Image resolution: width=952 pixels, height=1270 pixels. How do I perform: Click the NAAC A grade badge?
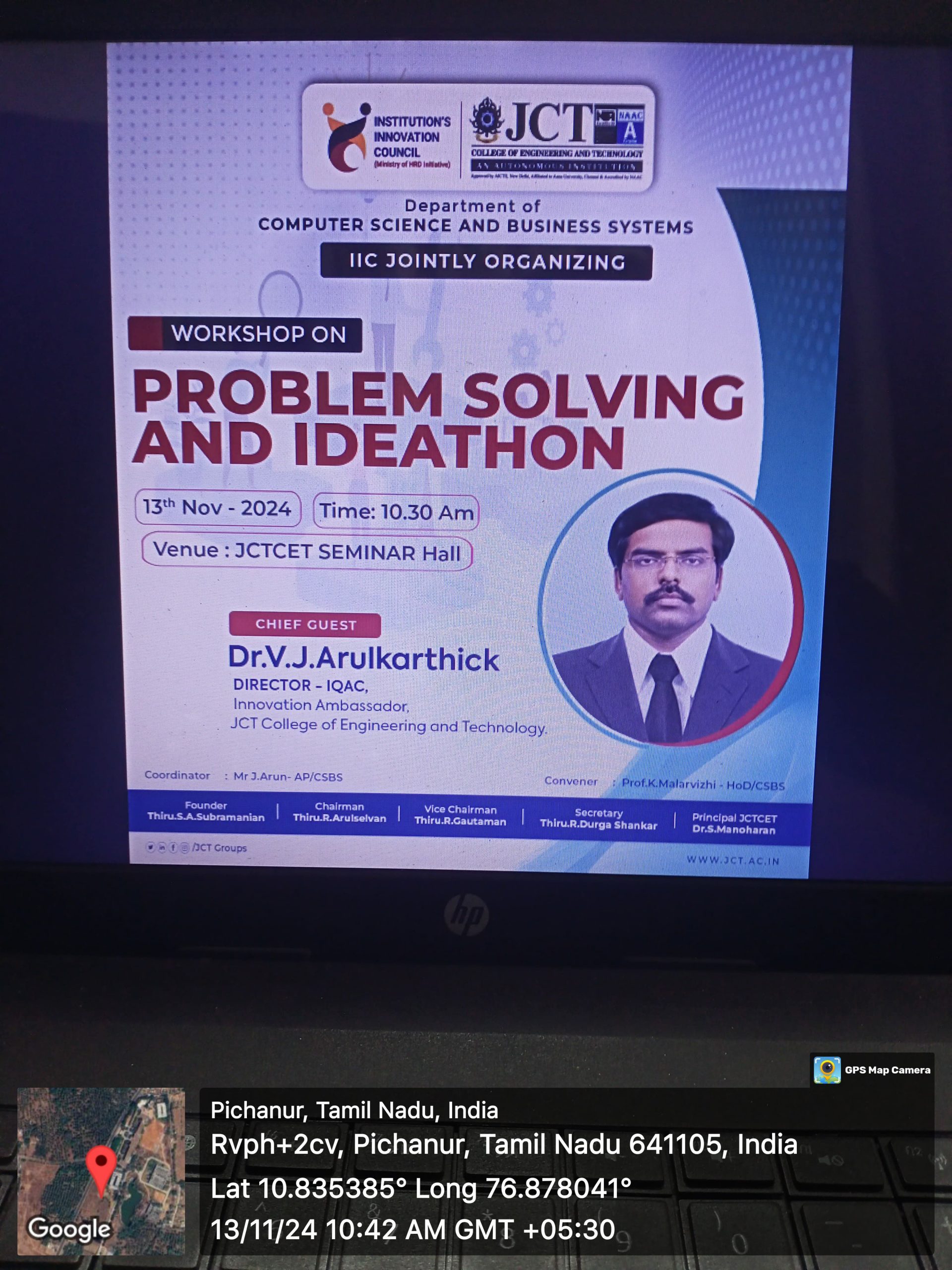tap(630, 125)
